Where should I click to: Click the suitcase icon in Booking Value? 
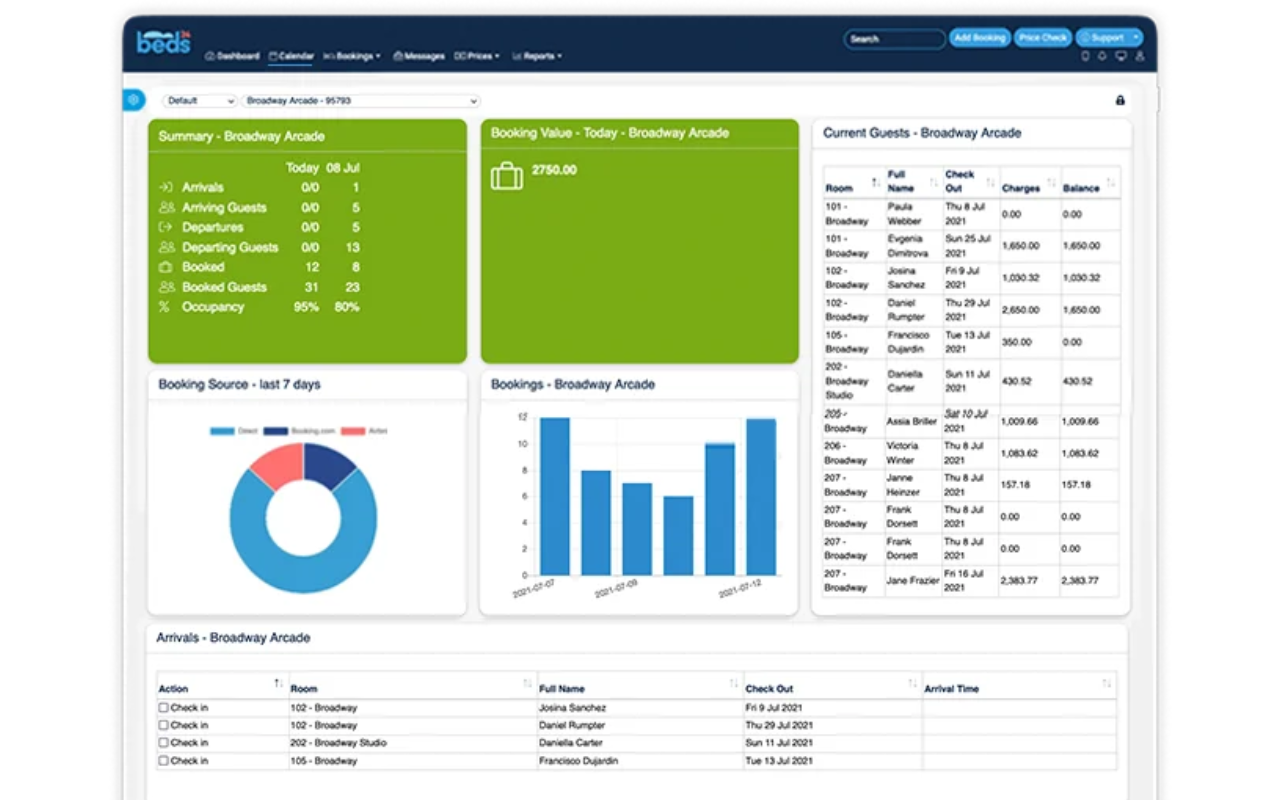click(x=507, y=177)
